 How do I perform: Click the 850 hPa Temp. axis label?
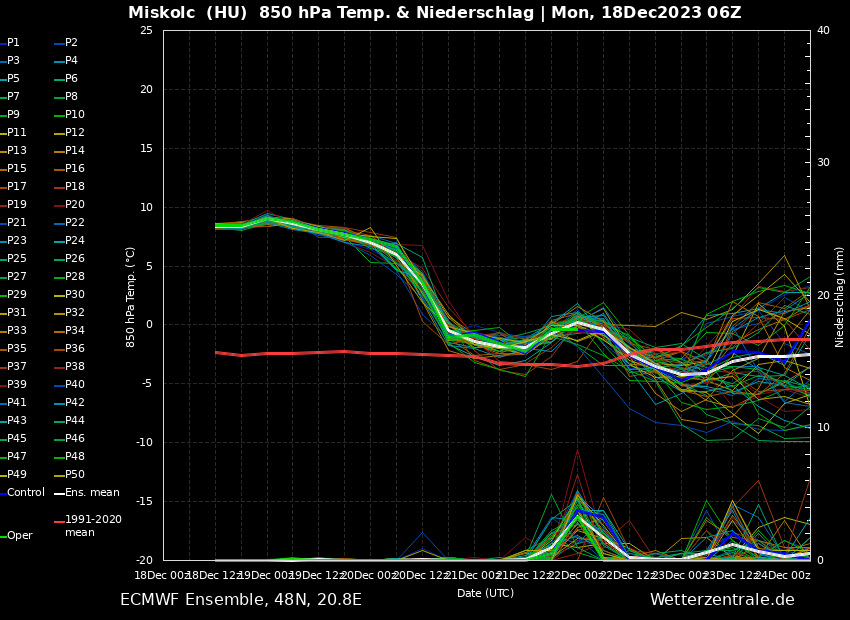131,296
